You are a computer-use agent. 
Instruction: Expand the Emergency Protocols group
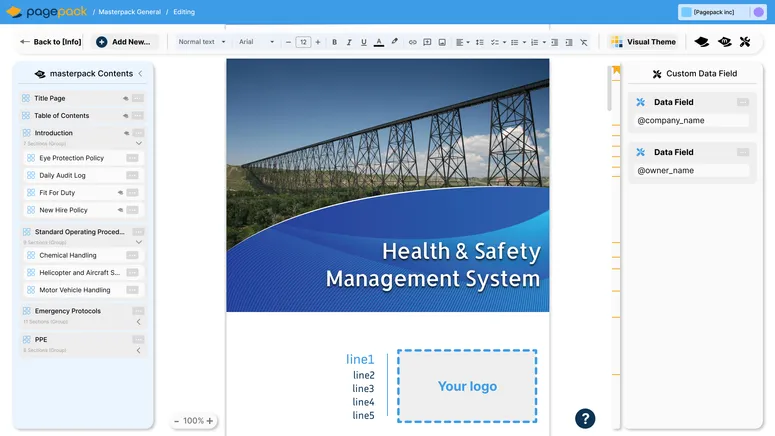click(138, 322)
